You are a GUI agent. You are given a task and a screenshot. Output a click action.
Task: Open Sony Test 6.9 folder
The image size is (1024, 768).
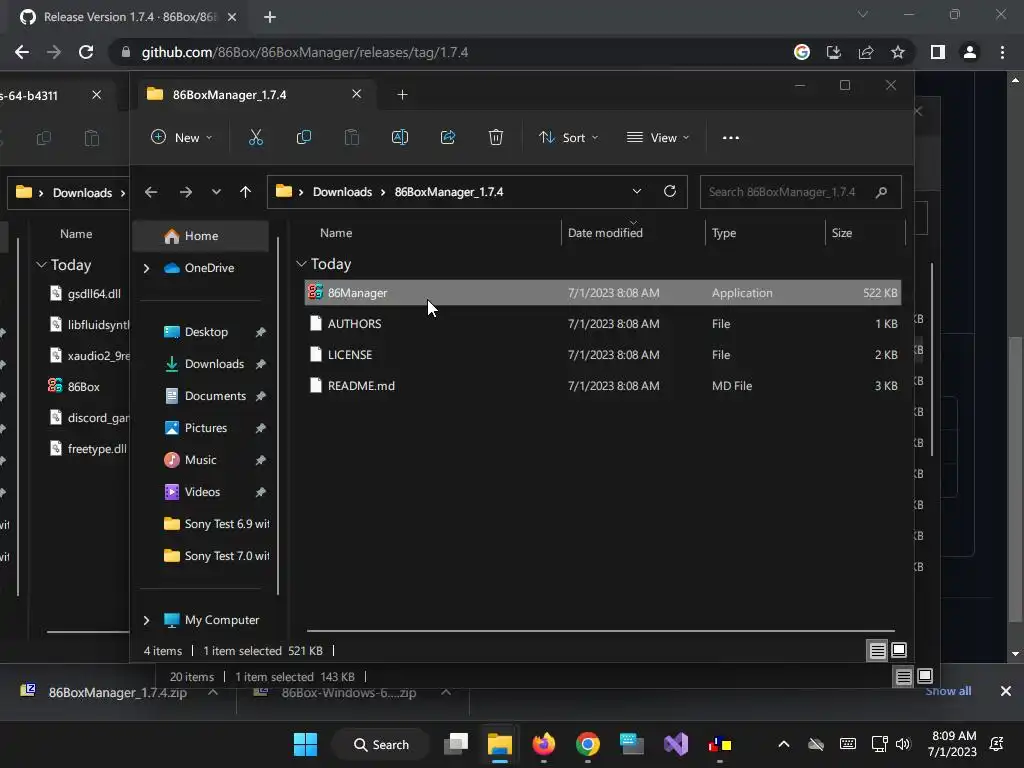(x=216, y=524)
